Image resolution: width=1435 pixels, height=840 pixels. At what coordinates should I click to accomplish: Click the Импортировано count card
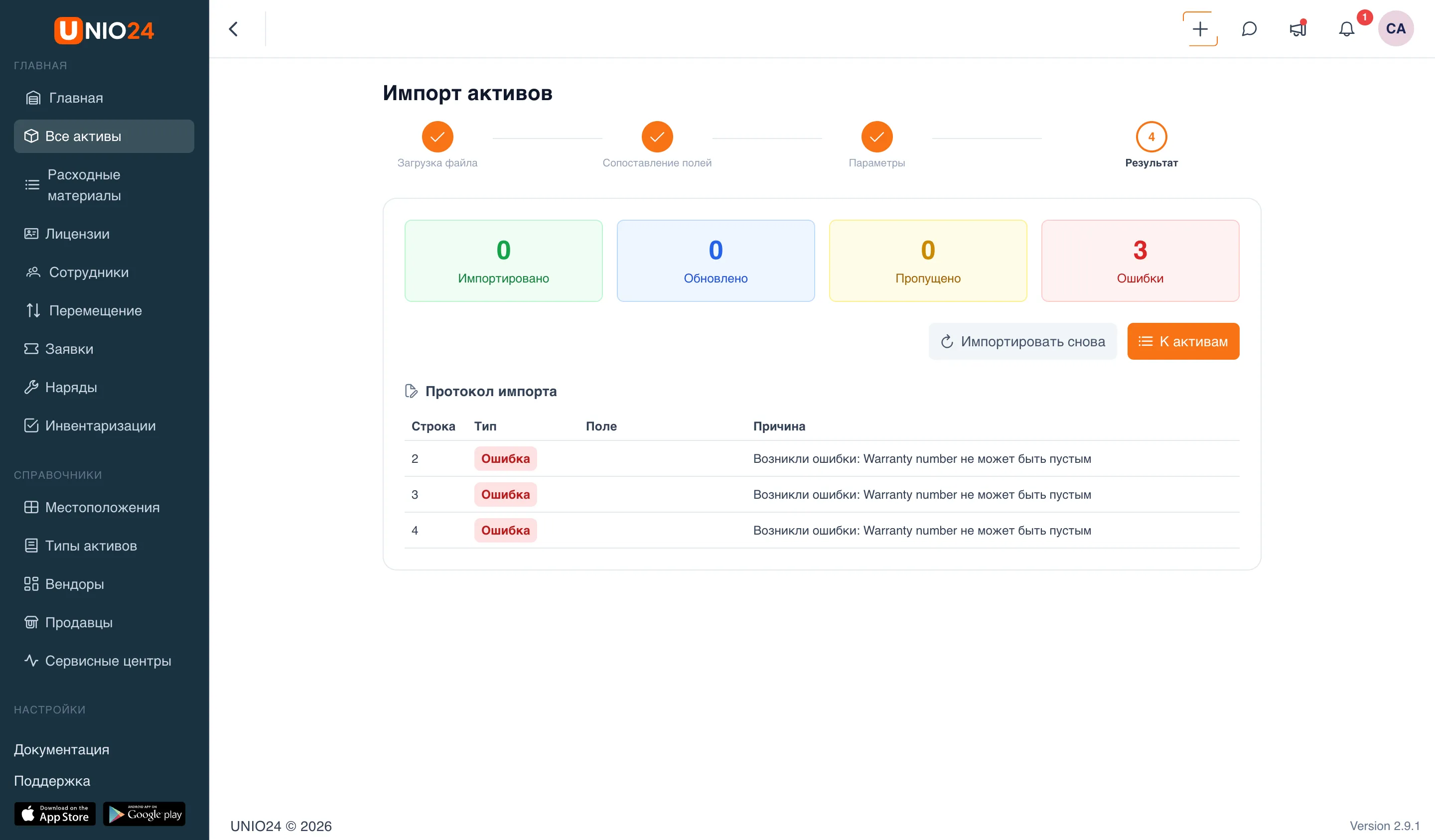point(503,261)
